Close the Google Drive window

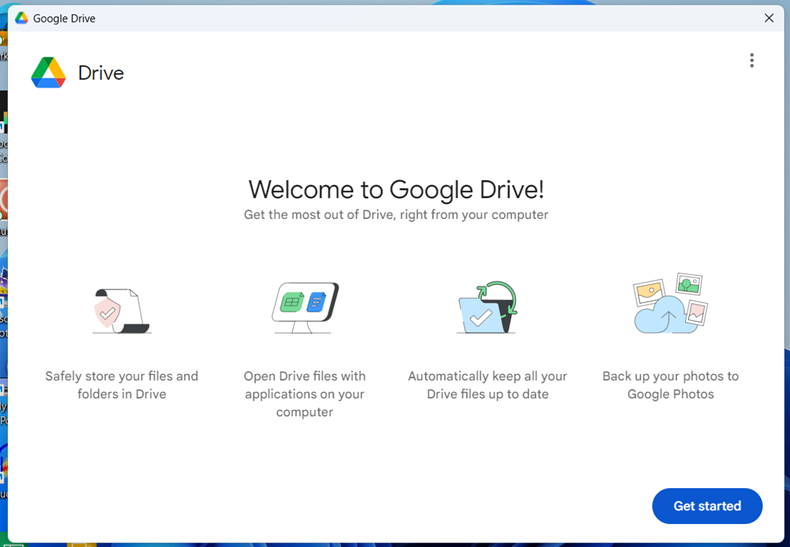click(769, 18)
